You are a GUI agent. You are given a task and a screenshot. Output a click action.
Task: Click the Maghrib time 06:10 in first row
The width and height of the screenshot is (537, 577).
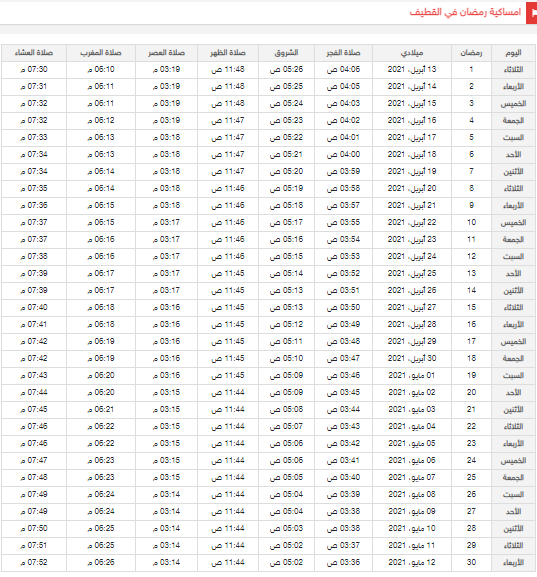point(101,70)
